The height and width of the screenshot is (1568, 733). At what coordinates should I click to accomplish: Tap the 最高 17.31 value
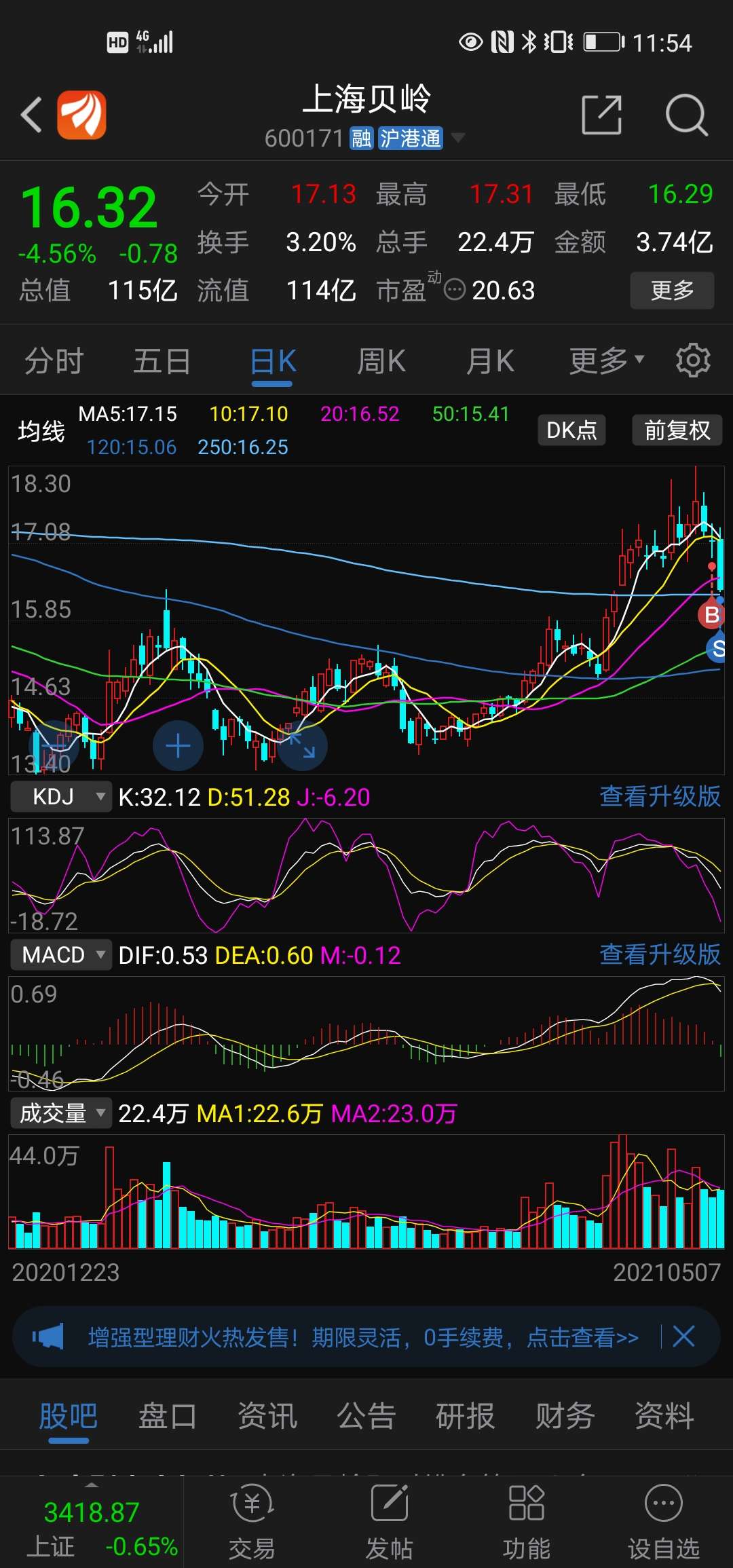501,194
